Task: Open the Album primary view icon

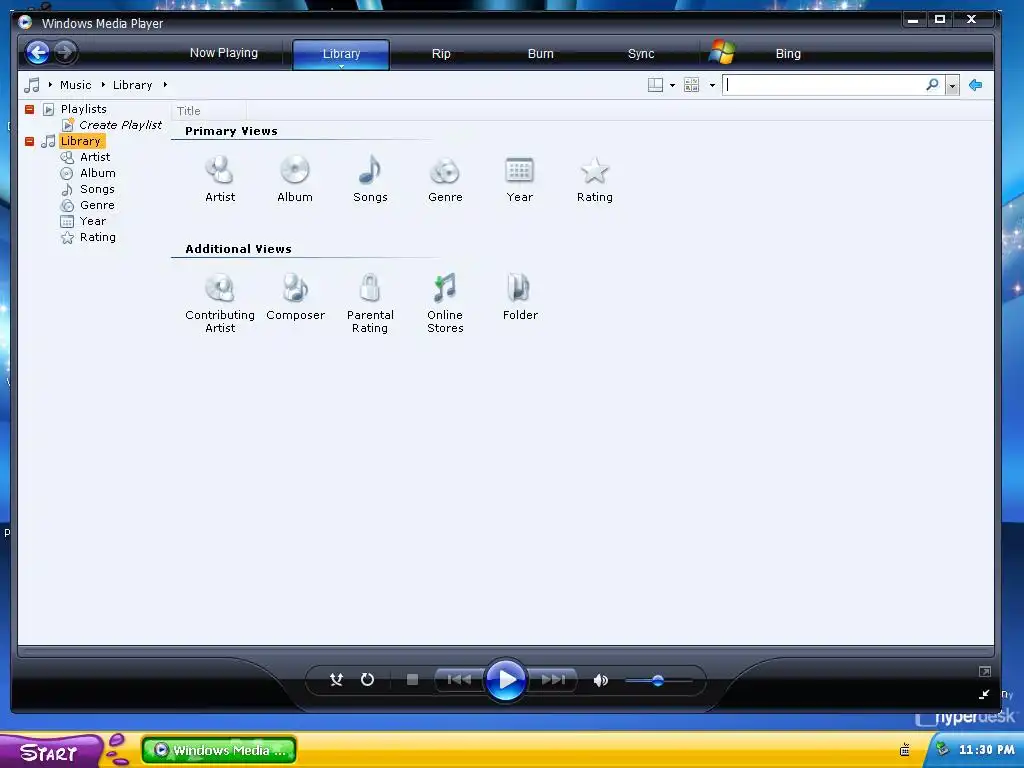Action: 295,180
